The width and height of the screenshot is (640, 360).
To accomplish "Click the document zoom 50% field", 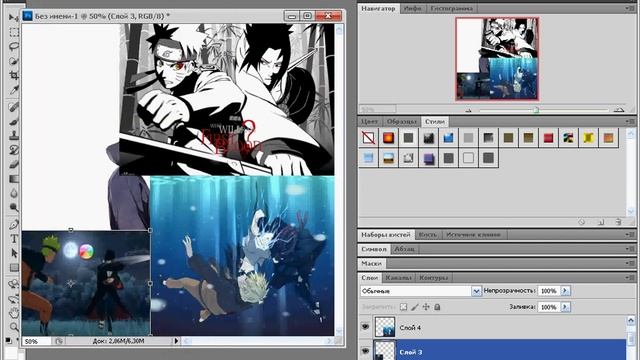I will (x=36, y=341).
